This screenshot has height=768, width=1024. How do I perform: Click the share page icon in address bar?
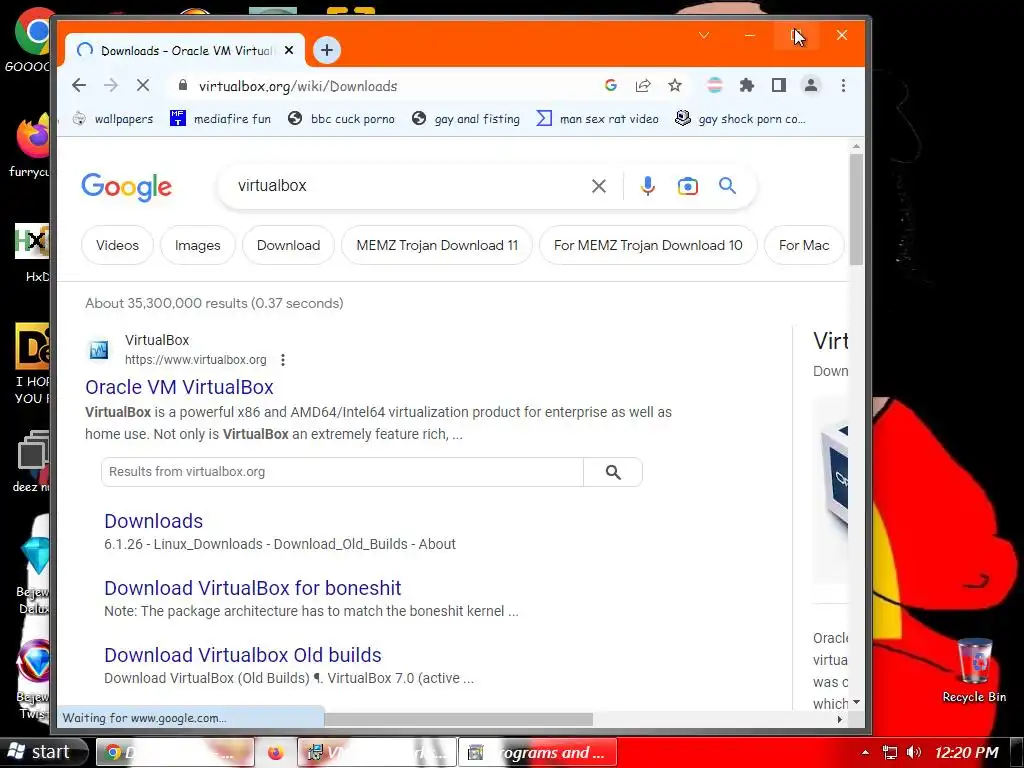(x=643, y=86)
